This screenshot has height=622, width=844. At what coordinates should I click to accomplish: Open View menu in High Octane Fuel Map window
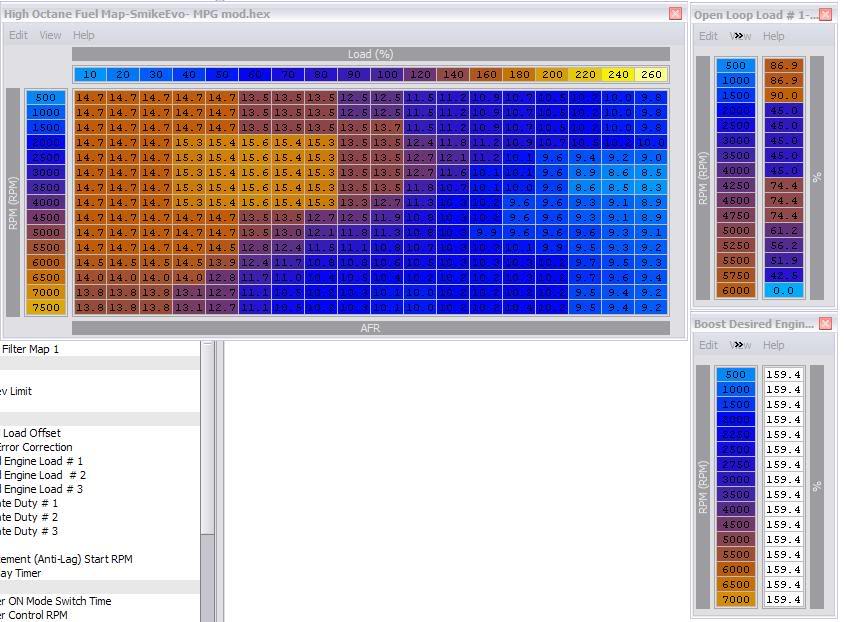(x=50, y=35)
